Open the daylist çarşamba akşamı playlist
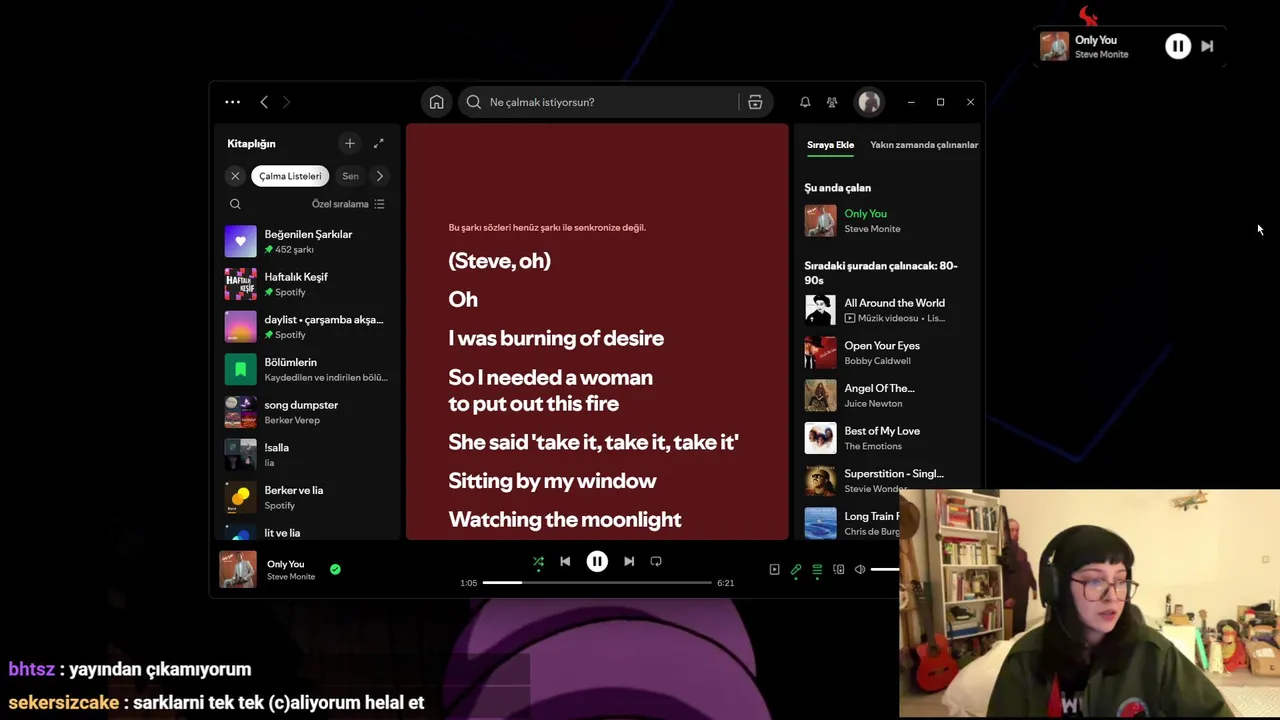This screenshot has width=1280, height=720. coord(307,327)
